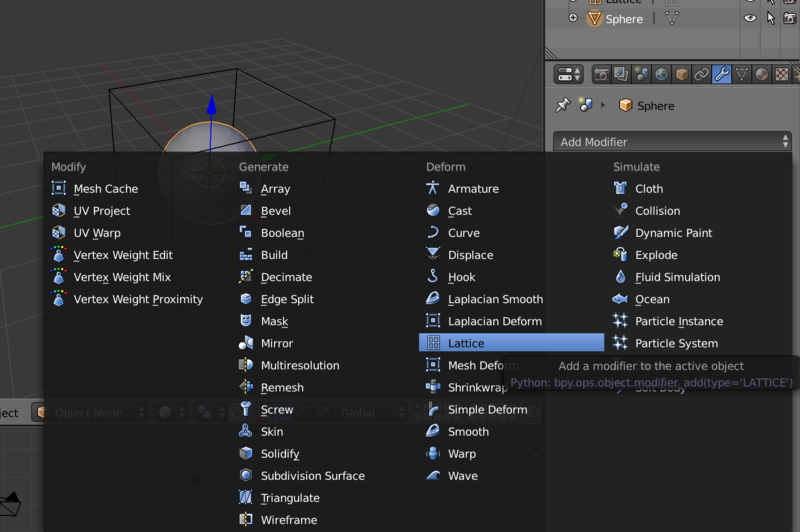800x532 pixels.
Task: Toggle Sphere renderability camera icon in outliner
Action: point(790,18)
